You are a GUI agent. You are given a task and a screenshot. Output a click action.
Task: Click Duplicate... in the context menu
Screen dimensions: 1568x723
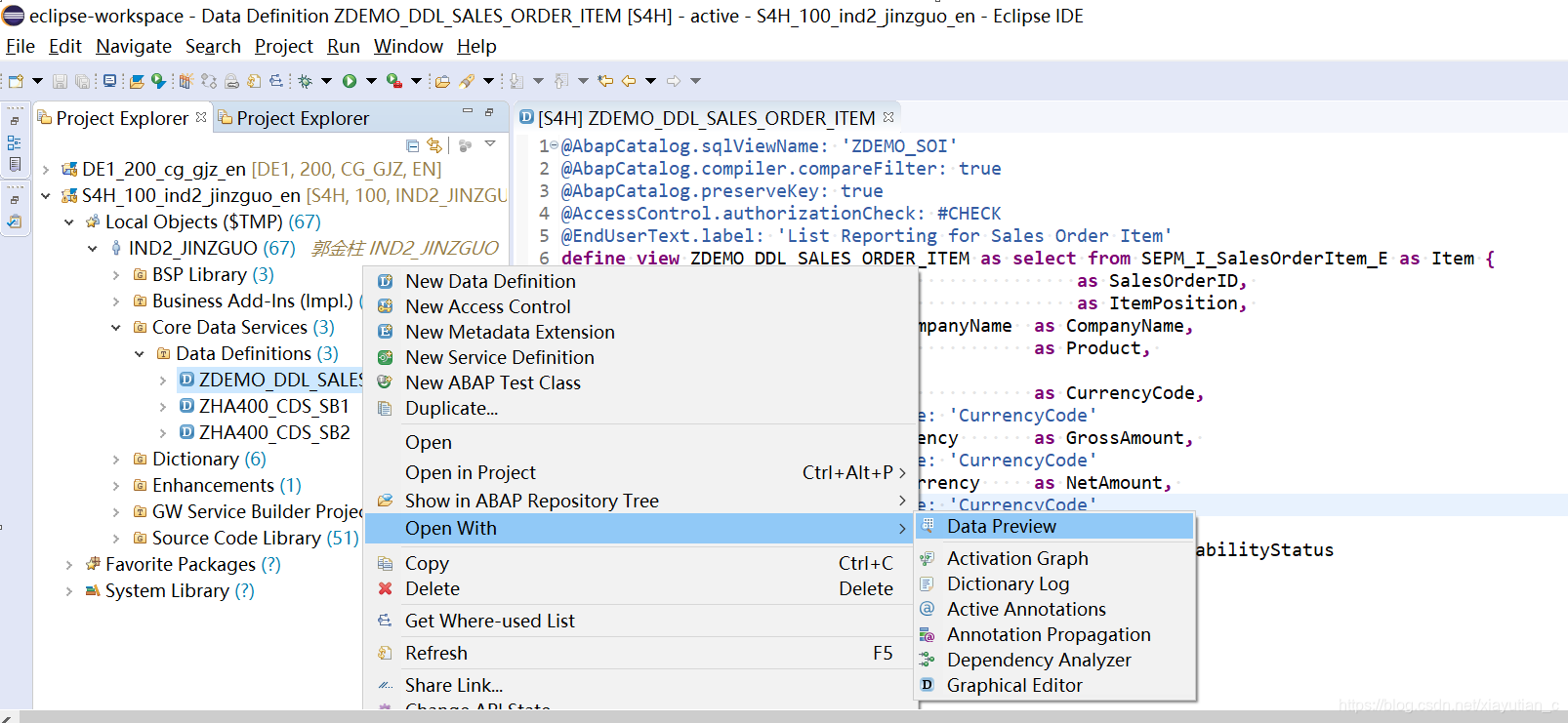pyautogui.click(x=640, y=408)
